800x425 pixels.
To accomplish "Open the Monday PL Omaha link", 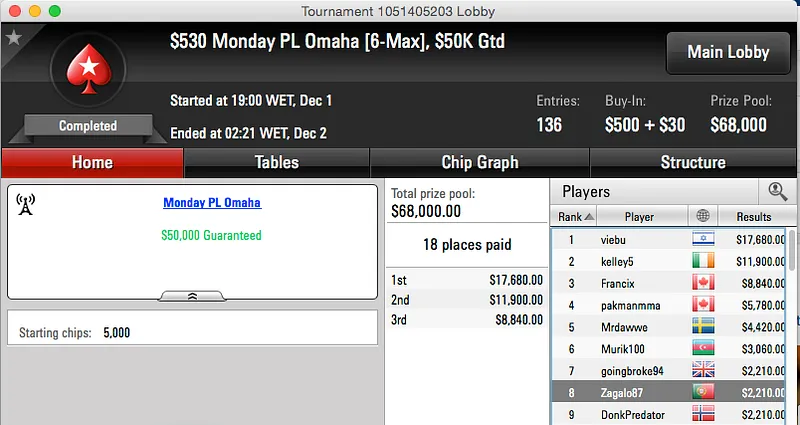I will 211,203.
